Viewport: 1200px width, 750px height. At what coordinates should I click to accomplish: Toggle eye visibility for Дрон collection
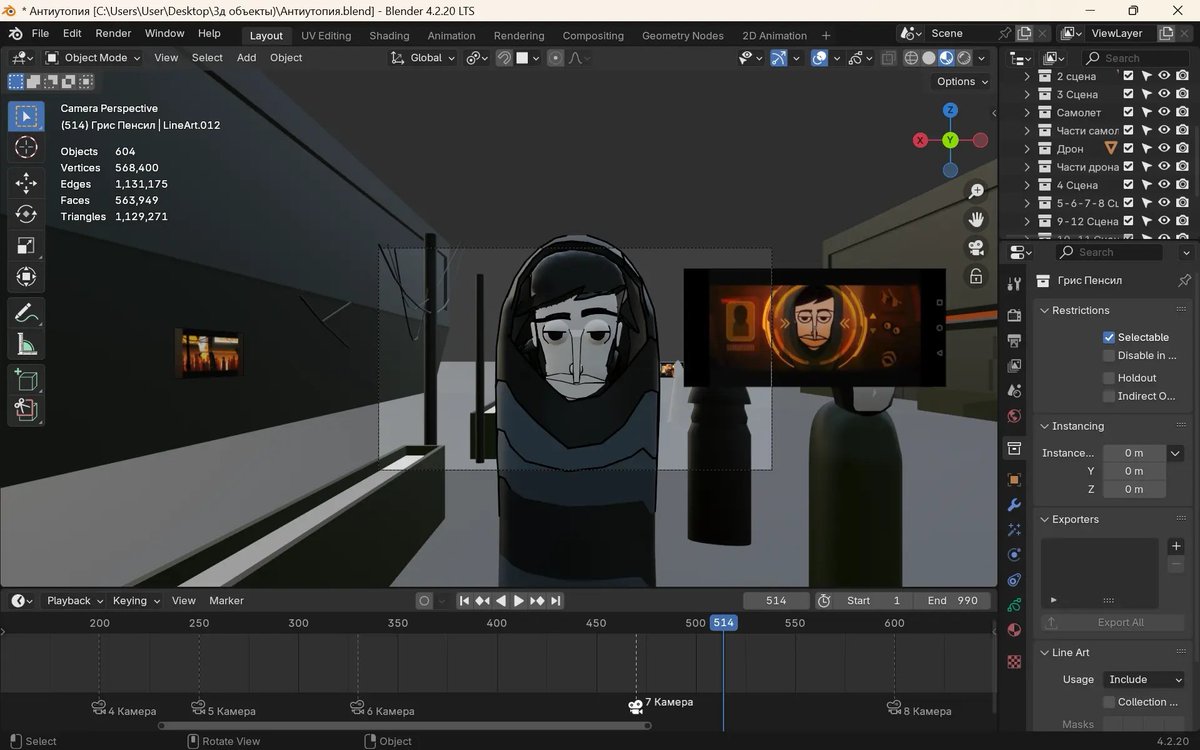coord(1164,148)
